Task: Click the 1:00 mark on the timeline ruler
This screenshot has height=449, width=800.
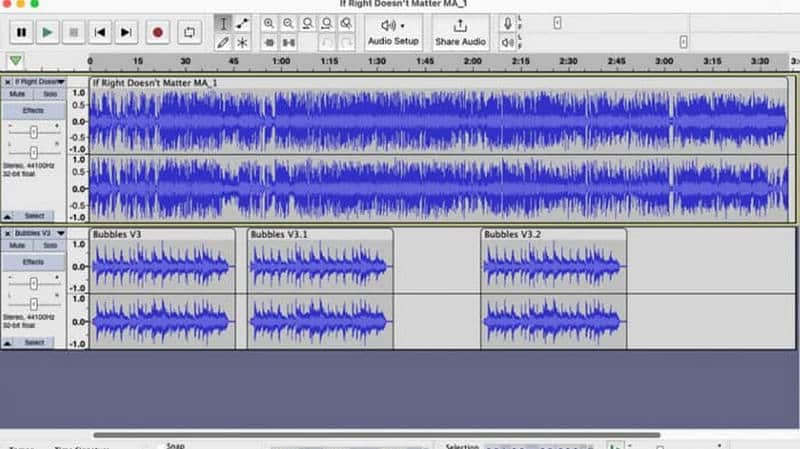Action: click(x=281, y=61)
